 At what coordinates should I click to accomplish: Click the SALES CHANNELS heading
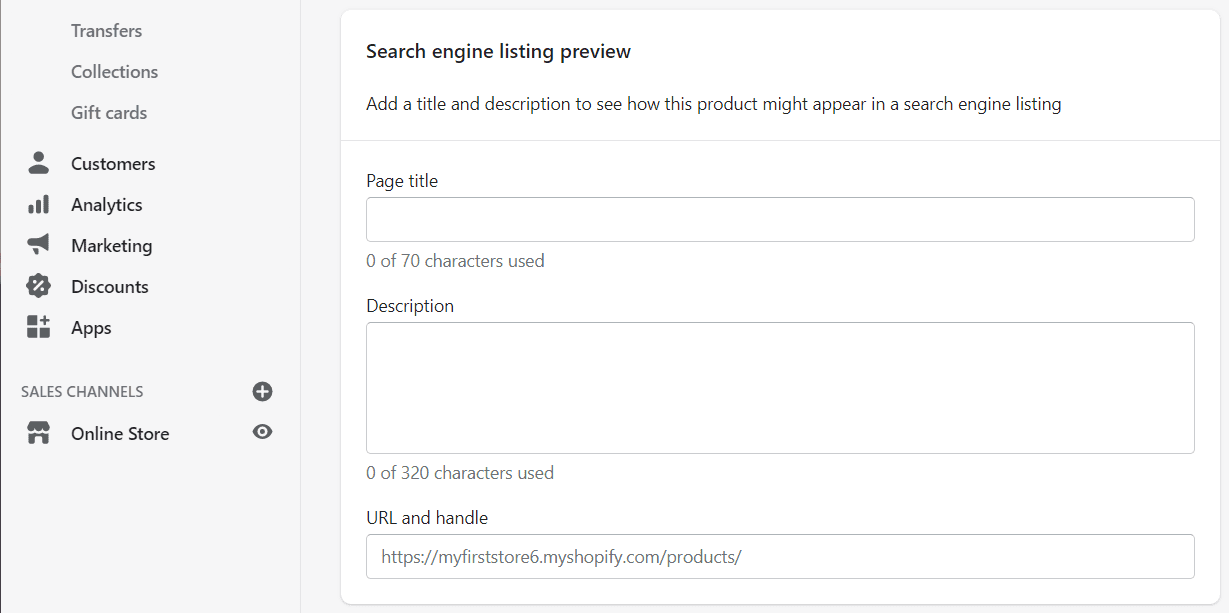point(82,392)
